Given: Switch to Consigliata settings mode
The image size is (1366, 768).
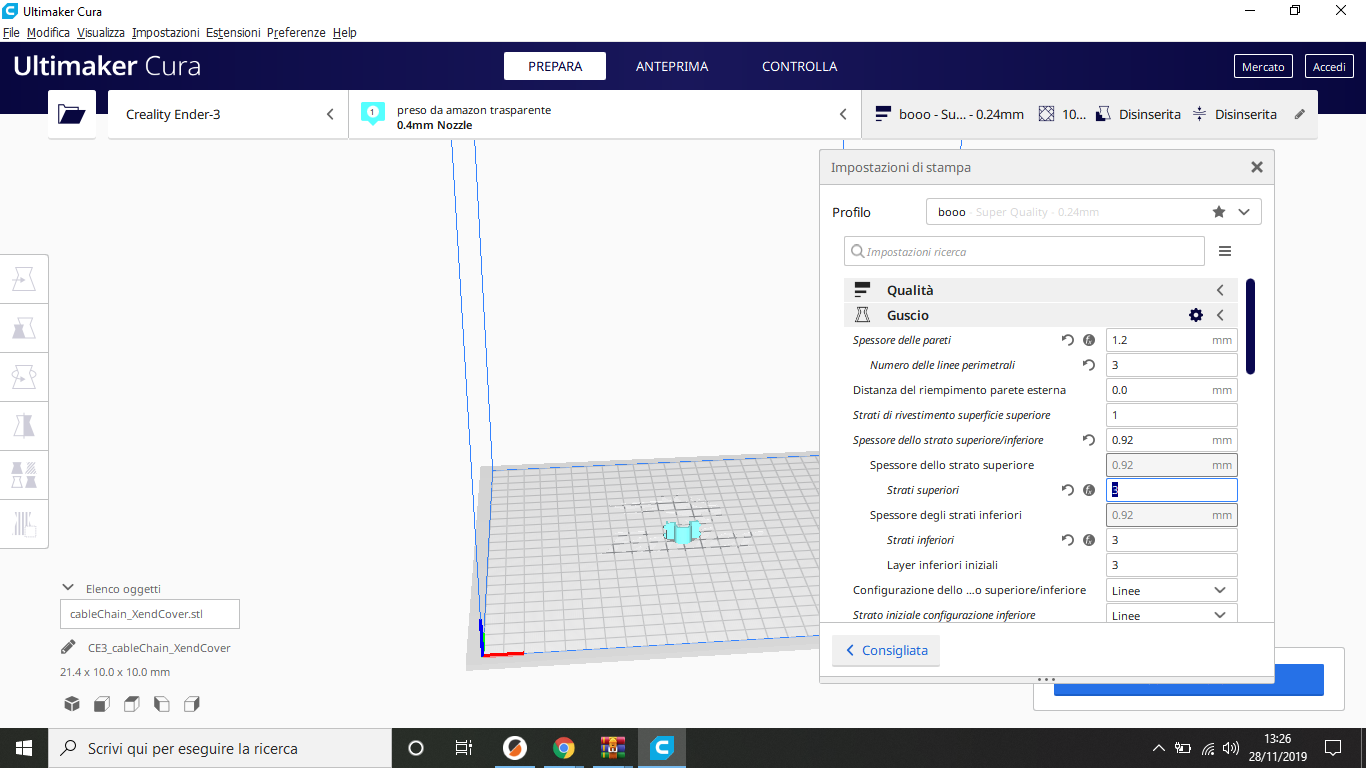Looking at the screenshot, I should click(886, 650).
